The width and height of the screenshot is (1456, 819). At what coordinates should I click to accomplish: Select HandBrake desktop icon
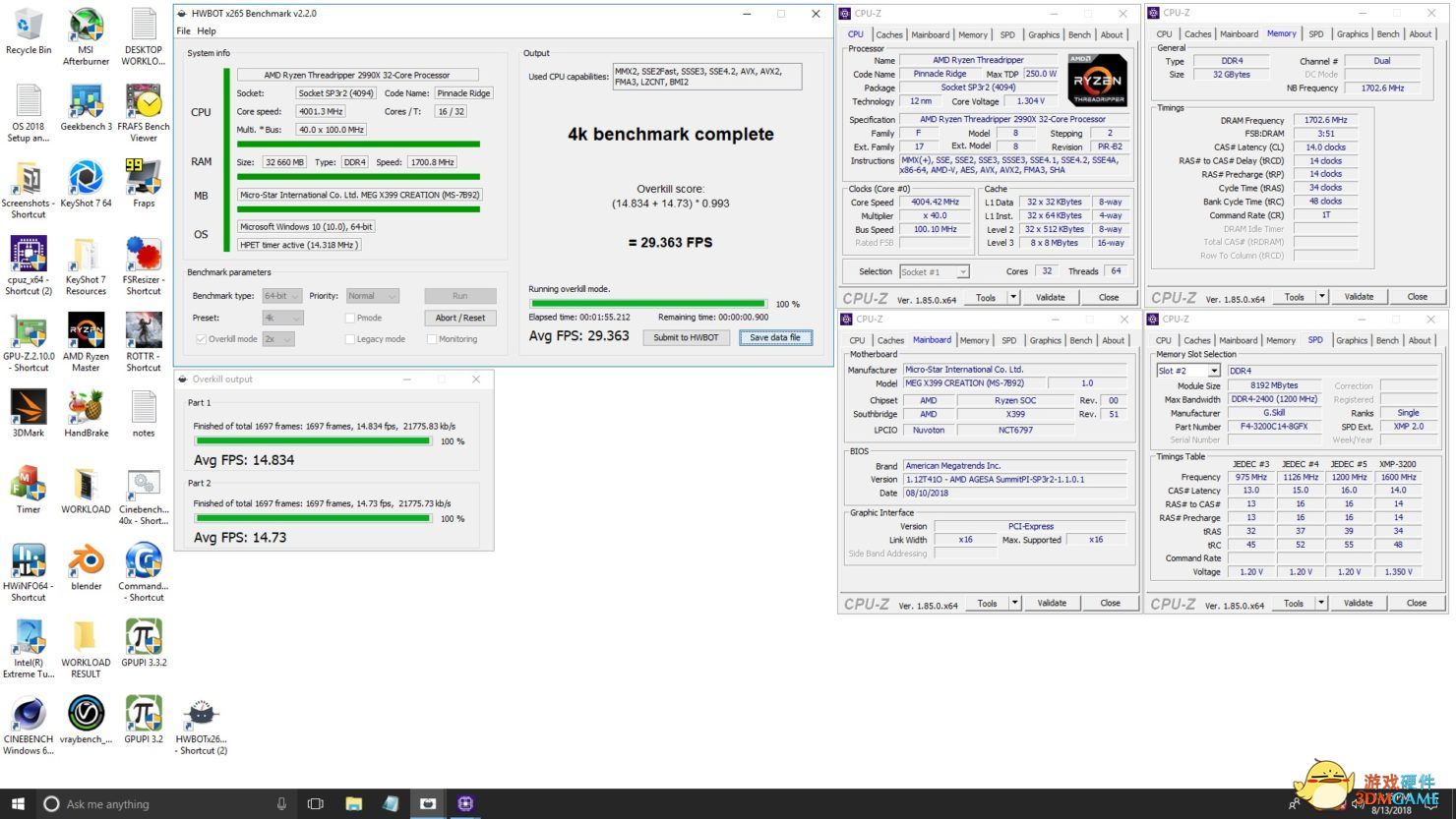pyautogui.click(x=86, y=414)
